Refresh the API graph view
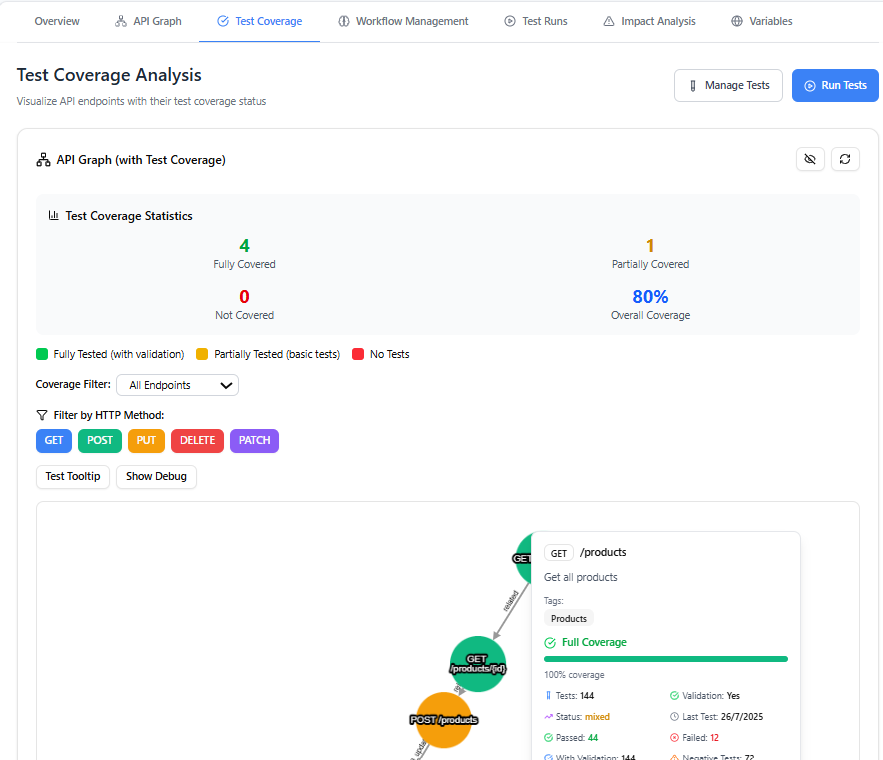 point(845,159)
